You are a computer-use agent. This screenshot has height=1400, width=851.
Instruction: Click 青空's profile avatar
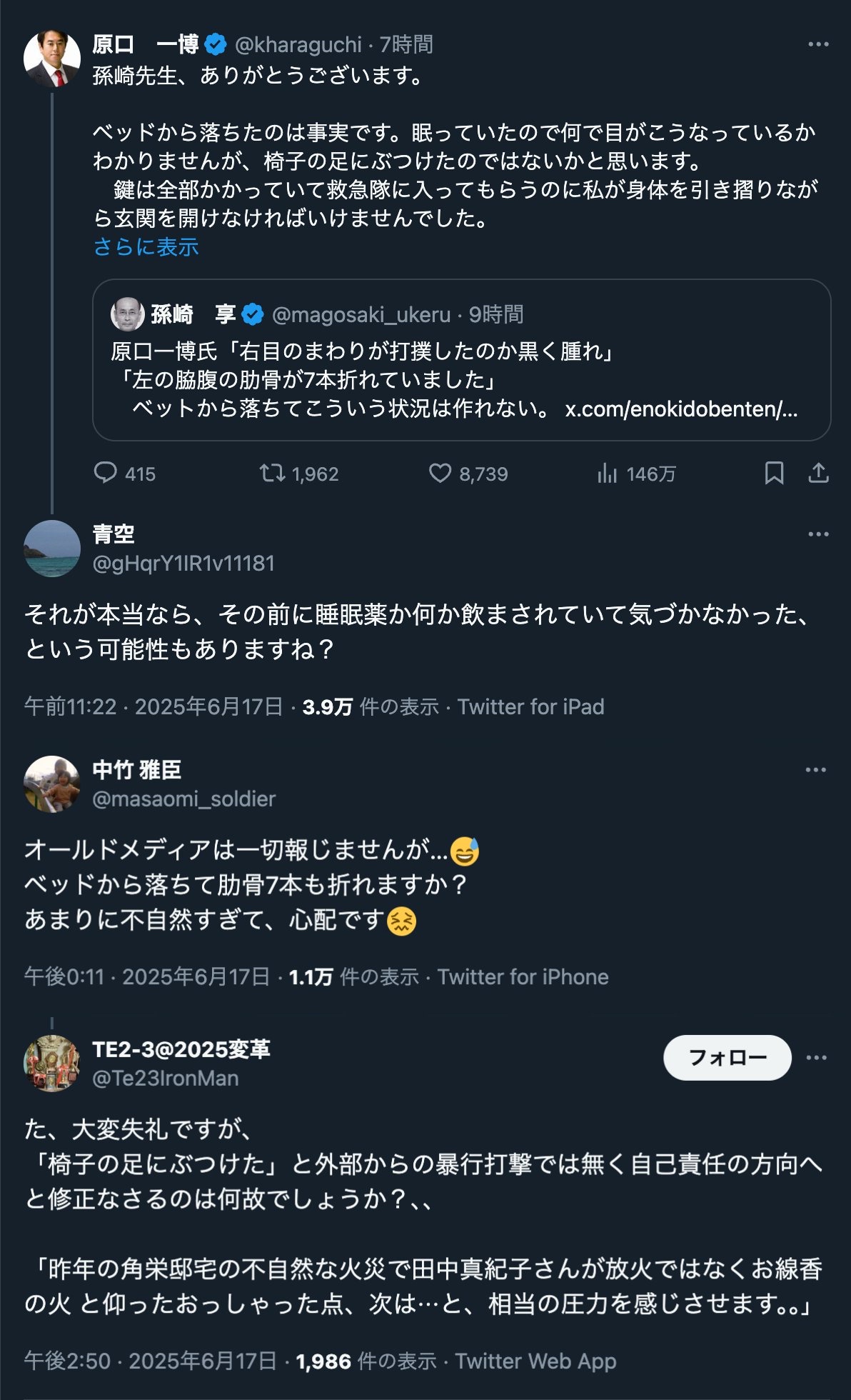click(52, 549)
